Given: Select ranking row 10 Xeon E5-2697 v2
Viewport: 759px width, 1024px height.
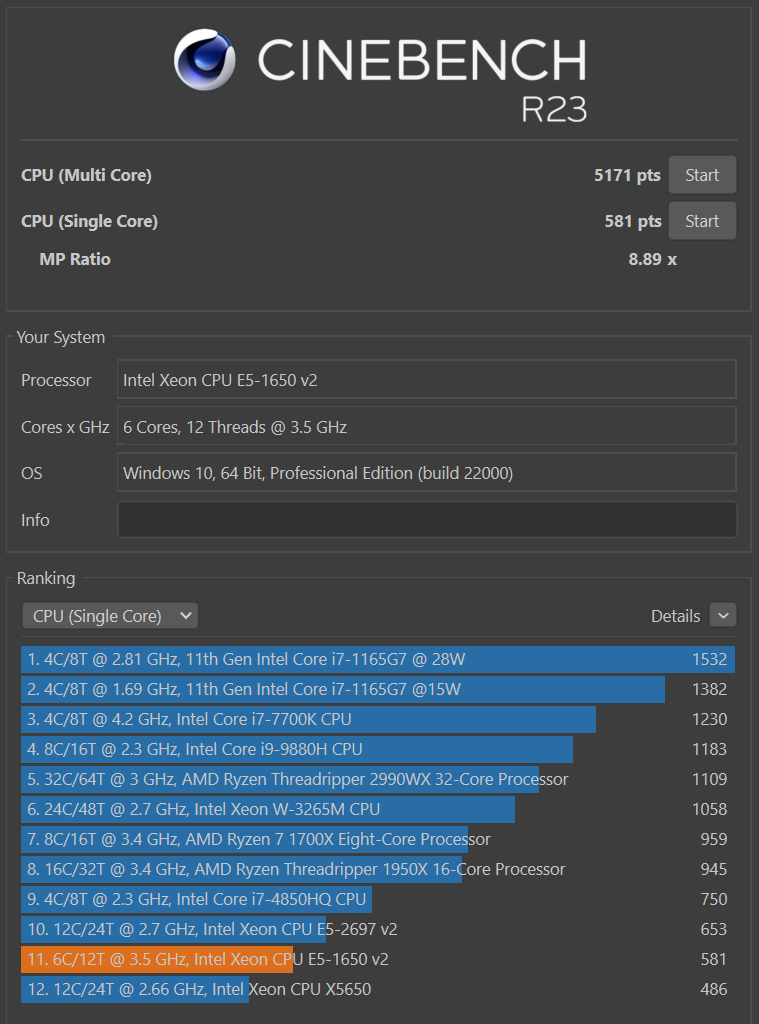Looking at the screenshot, I should point(378,930).
